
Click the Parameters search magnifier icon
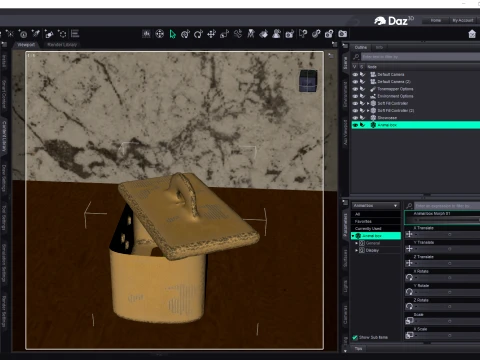409,206
